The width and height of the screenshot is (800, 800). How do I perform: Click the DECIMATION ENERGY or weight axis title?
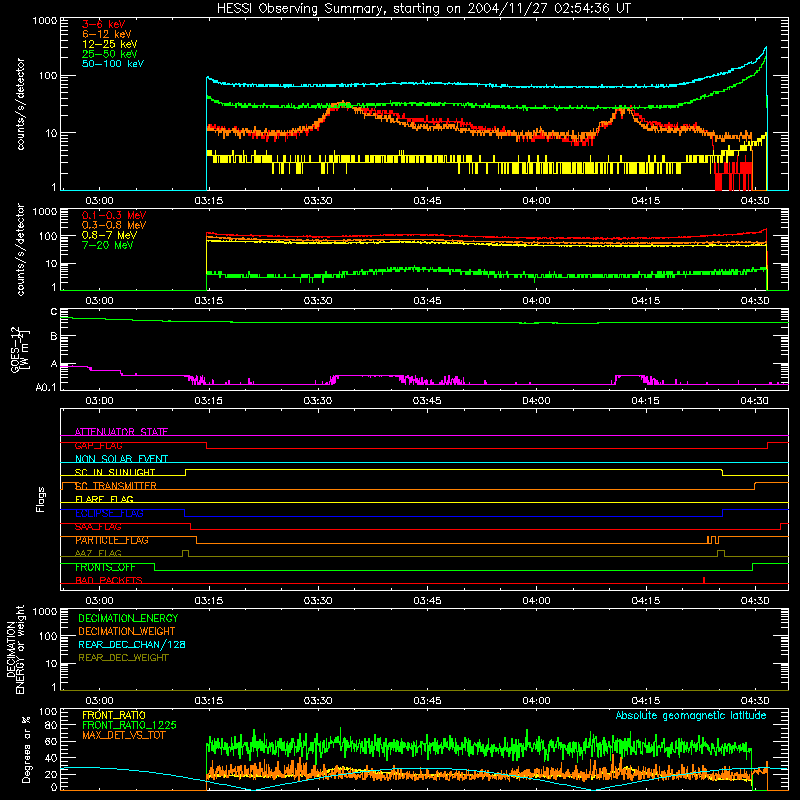(x=15, y=649)
